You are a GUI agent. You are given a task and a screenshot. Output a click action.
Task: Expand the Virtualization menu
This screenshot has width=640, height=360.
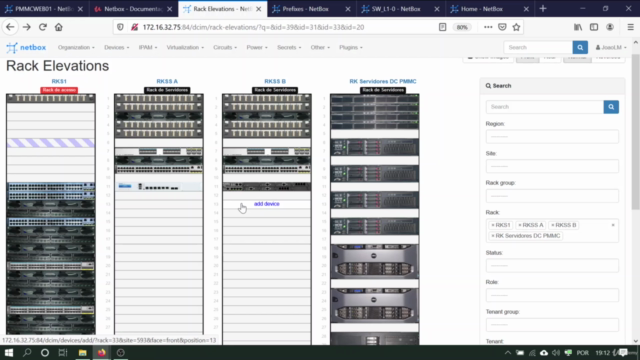coord(185,47)
